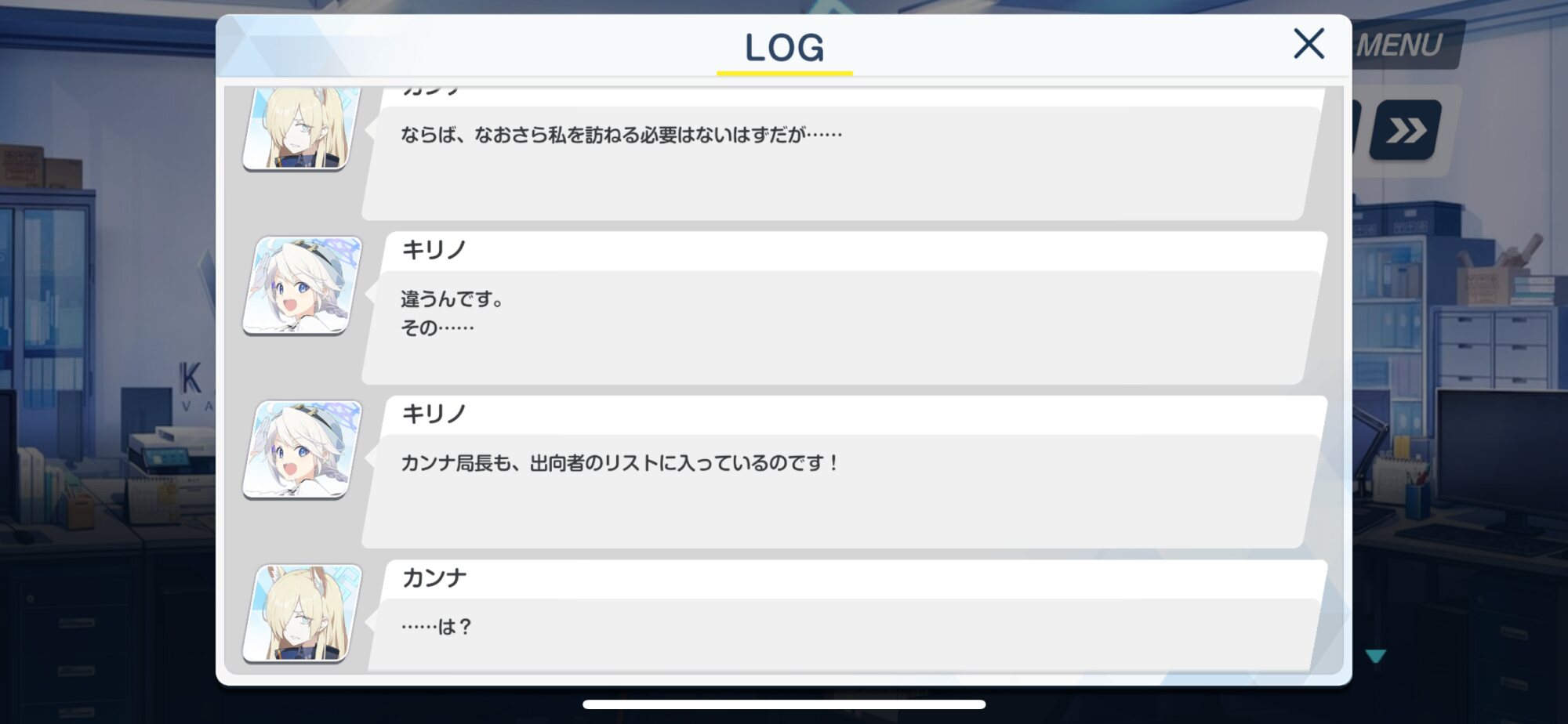
Task: Select the log entry カンナ局長も、出向者のリスト
Action: pos(844,471)
